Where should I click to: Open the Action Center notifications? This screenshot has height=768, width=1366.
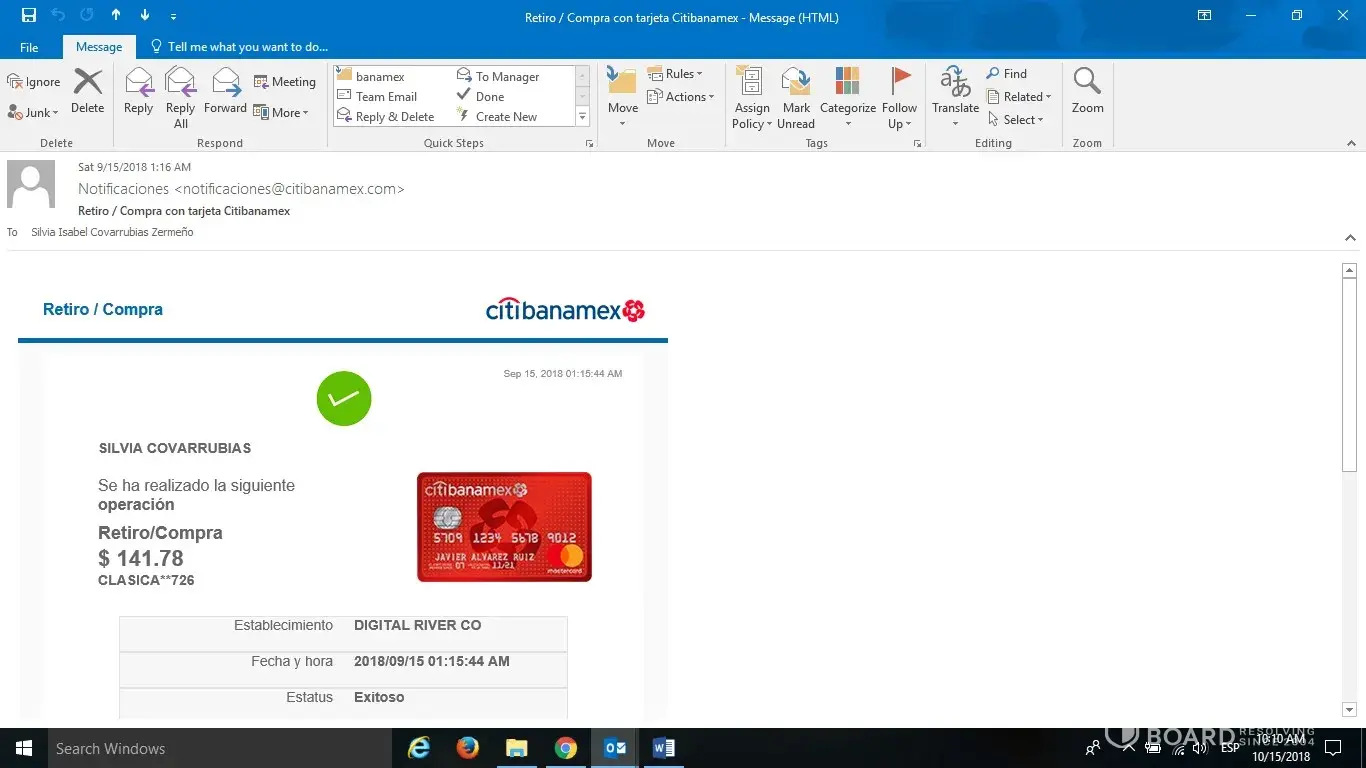pyautogui.click(x=1332, y=748)
